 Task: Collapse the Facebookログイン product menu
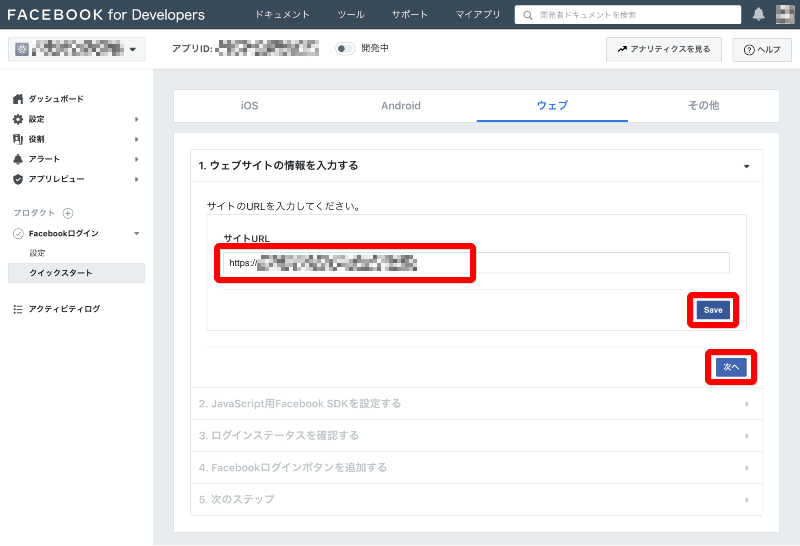pyautogui.click(x=136, y=234)
